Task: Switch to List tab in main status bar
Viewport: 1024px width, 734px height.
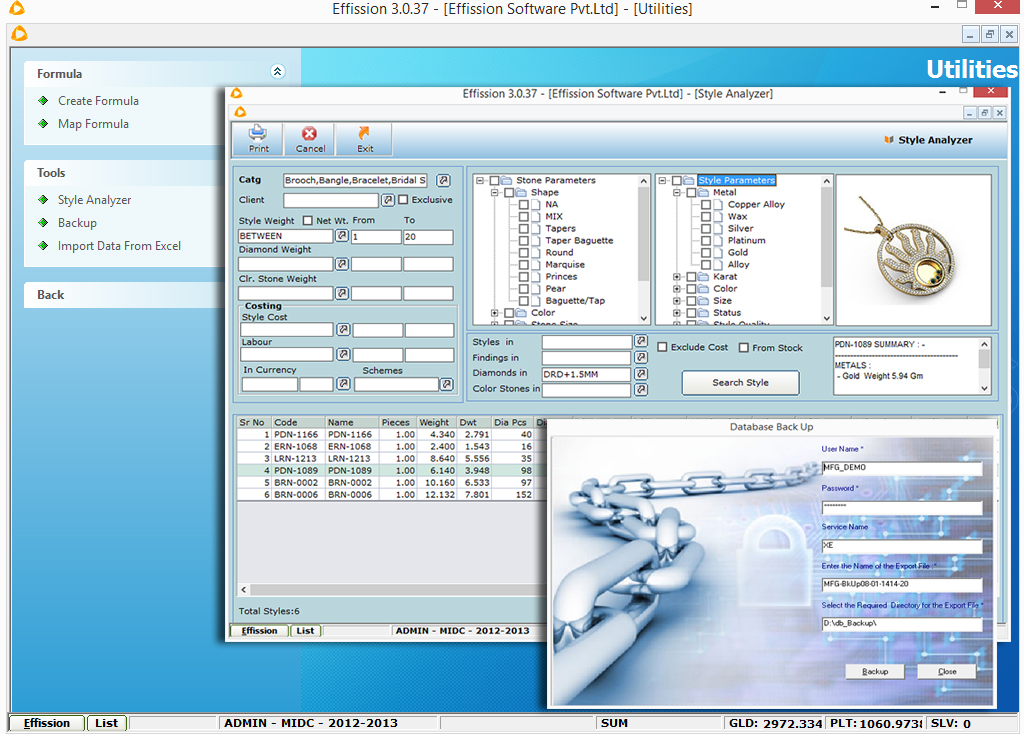Action: pyautogui.click(x=106, y=723)
